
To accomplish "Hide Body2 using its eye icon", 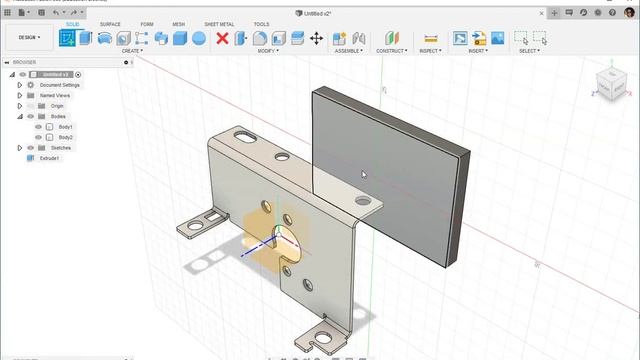I will 38,138.
